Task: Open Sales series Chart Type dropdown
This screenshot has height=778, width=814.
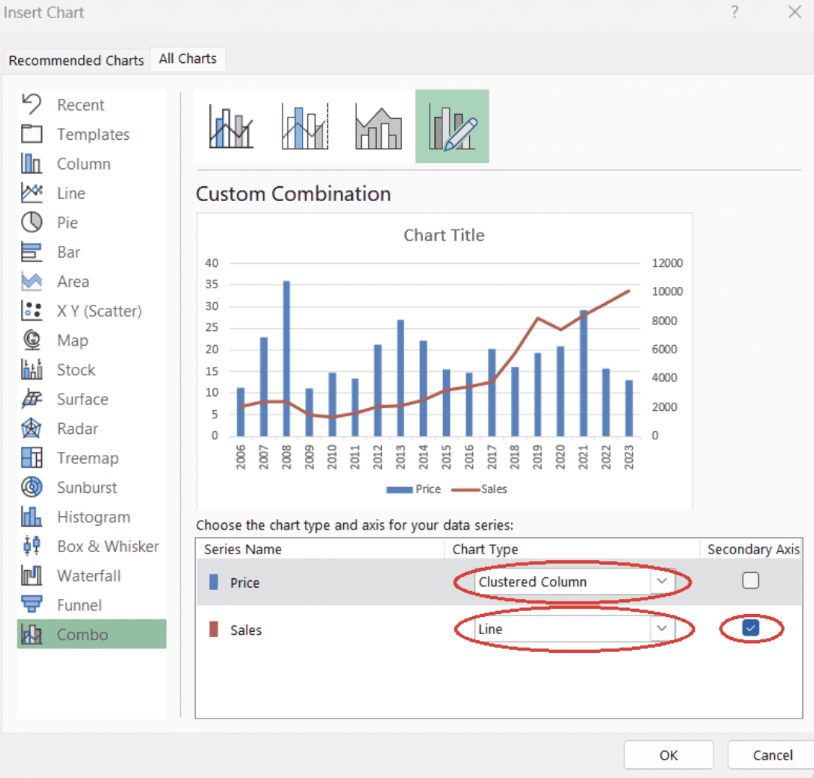Action: click(x=661, y=629)
